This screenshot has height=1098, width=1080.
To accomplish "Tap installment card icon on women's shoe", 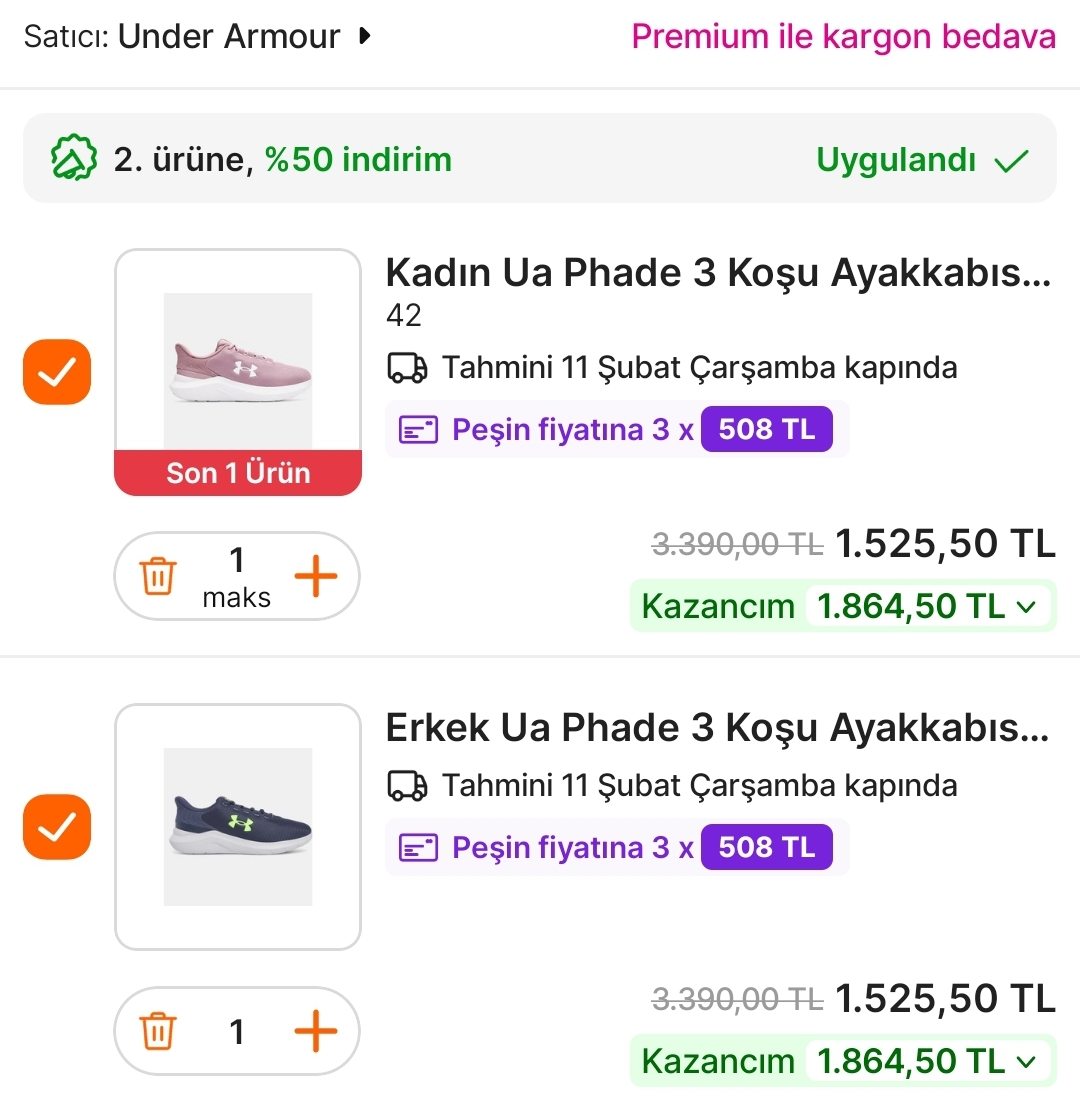I will pos(418,431).
